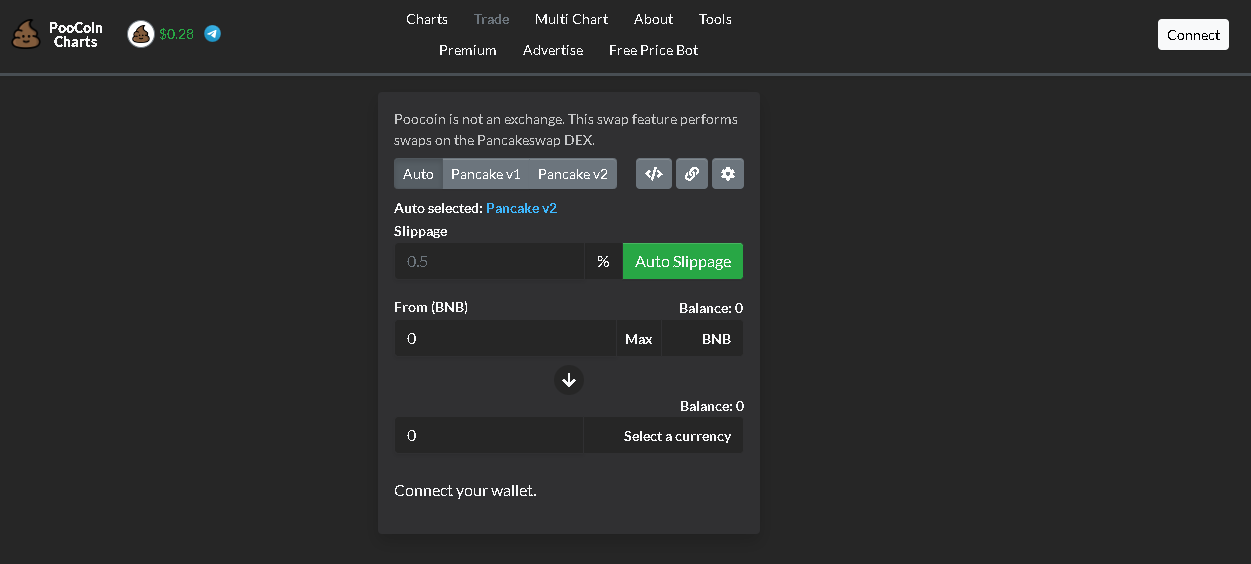Screen dimensions: 1251x564
Task: Click the Connect wallet button
Action: click(1192, 35)
